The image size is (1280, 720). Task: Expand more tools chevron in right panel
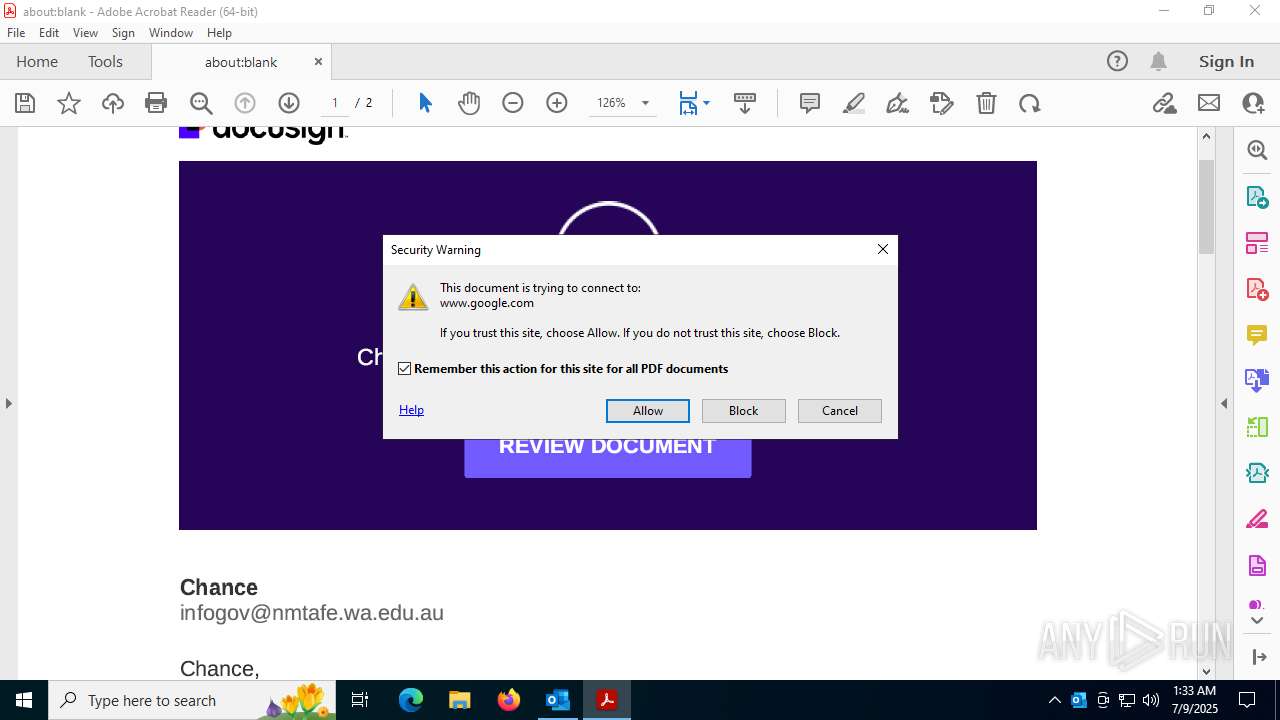tap(1257, 620)
